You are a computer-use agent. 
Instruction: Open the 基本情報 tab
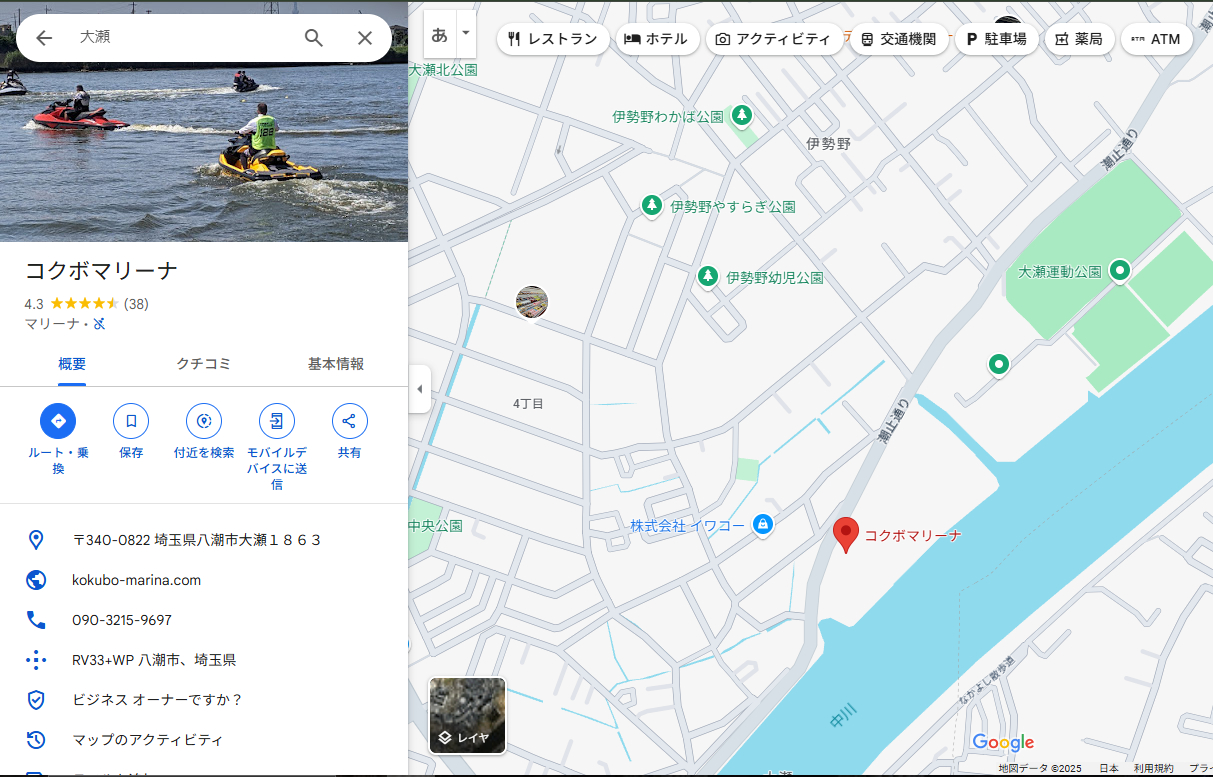[x=336, y=364]
